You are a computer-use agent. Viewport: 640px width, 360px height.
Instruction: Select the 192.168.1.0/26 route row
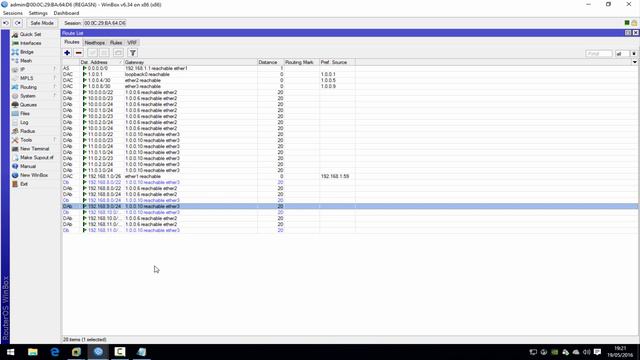tap(350, 176)
